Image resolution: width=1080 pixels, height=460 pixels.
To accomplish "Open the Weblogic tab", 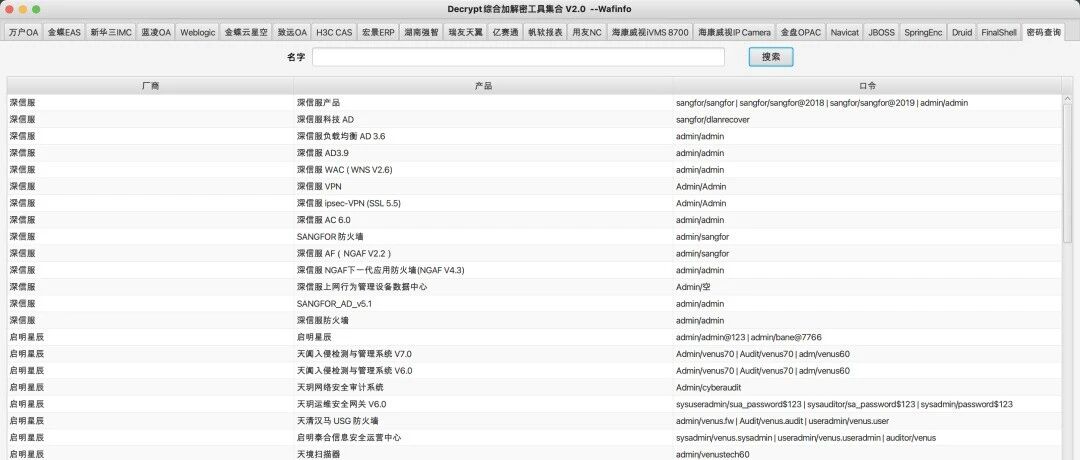I will 198,32.
